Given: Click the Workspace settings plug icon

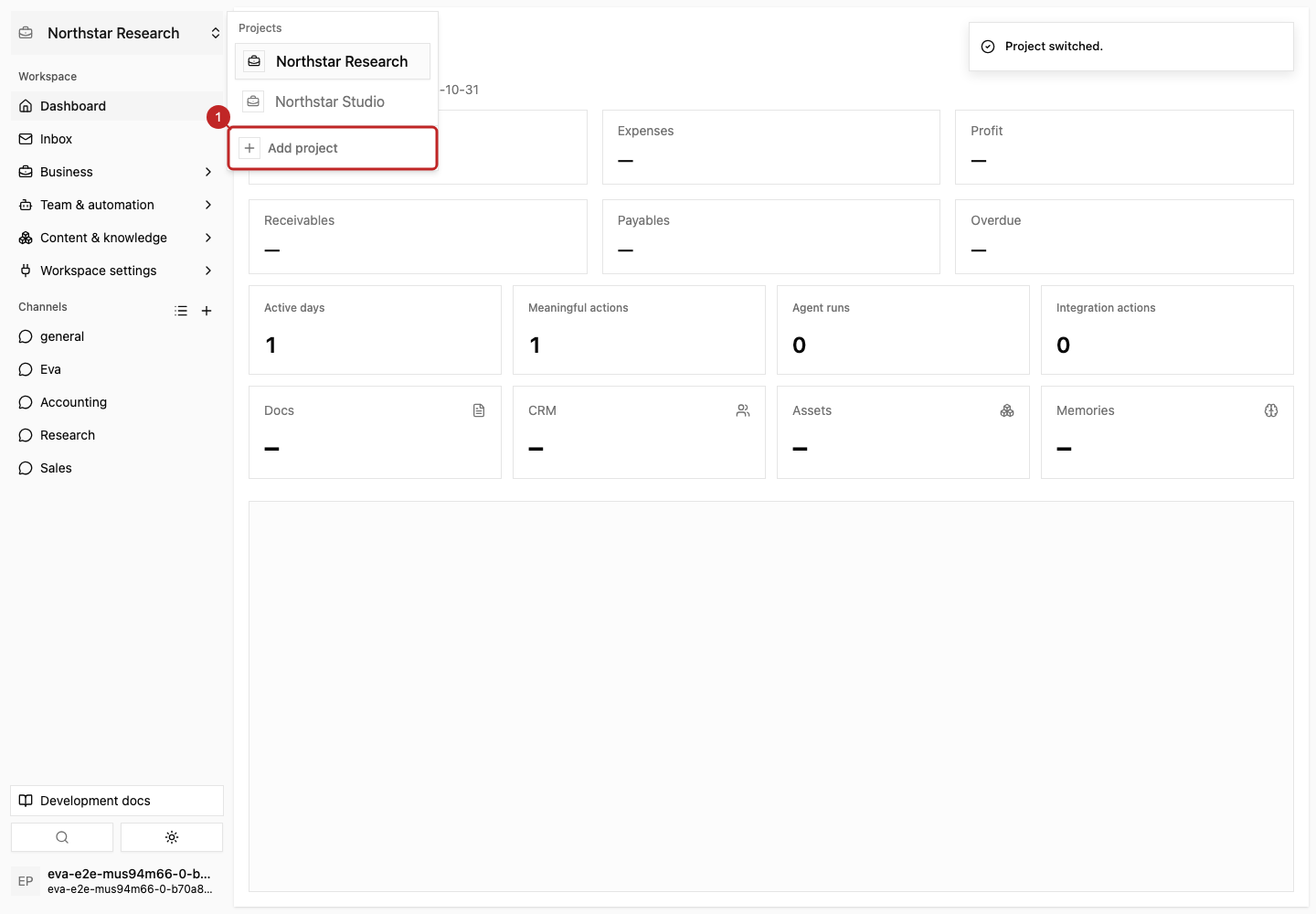Looking at the screenshot, I should point(26,271).
